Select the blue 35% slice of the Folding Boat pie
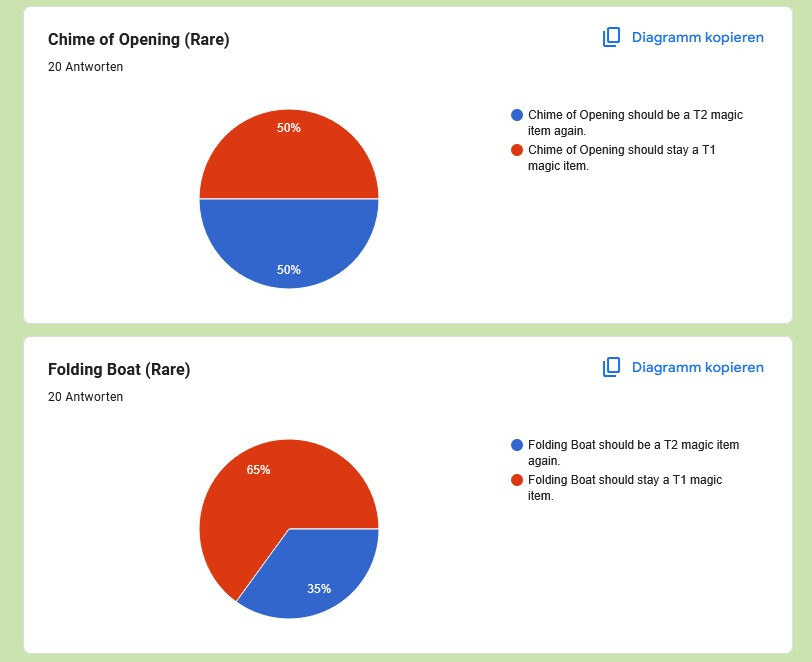Viewport: 812px width, 662px height. coord(316,575)
